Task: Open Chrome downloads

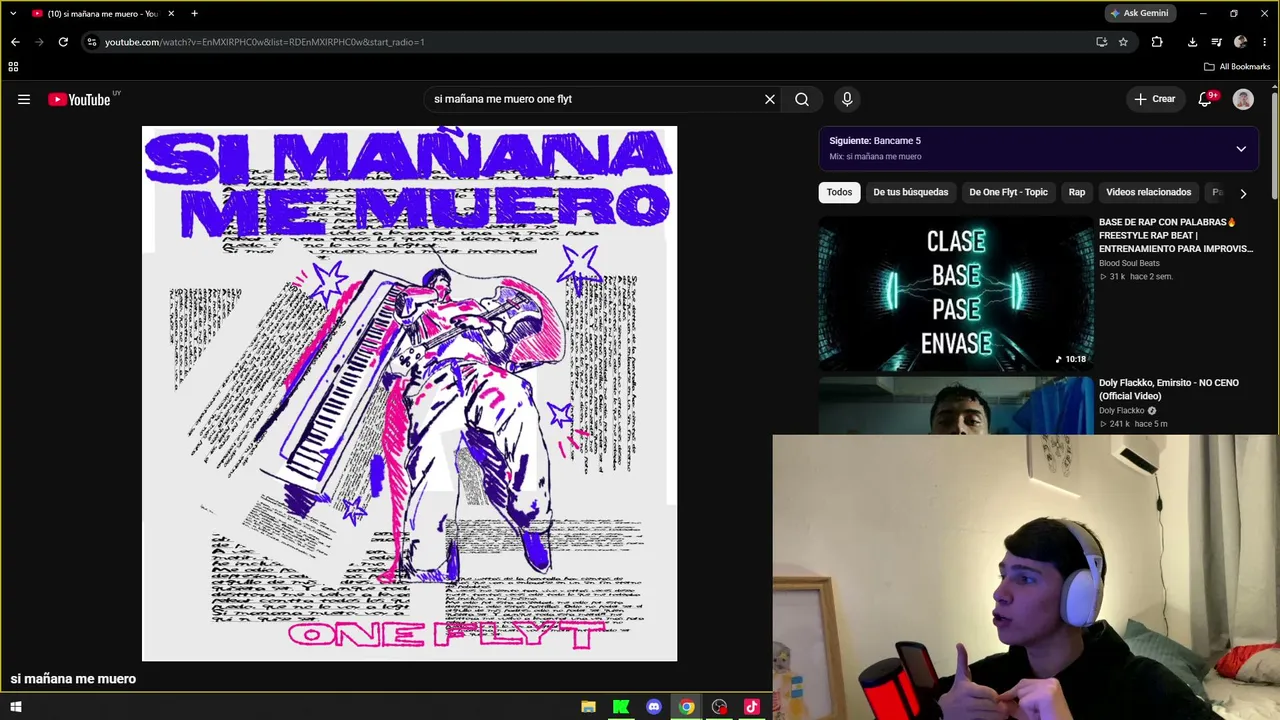Action: click(x=1192, y=42)
